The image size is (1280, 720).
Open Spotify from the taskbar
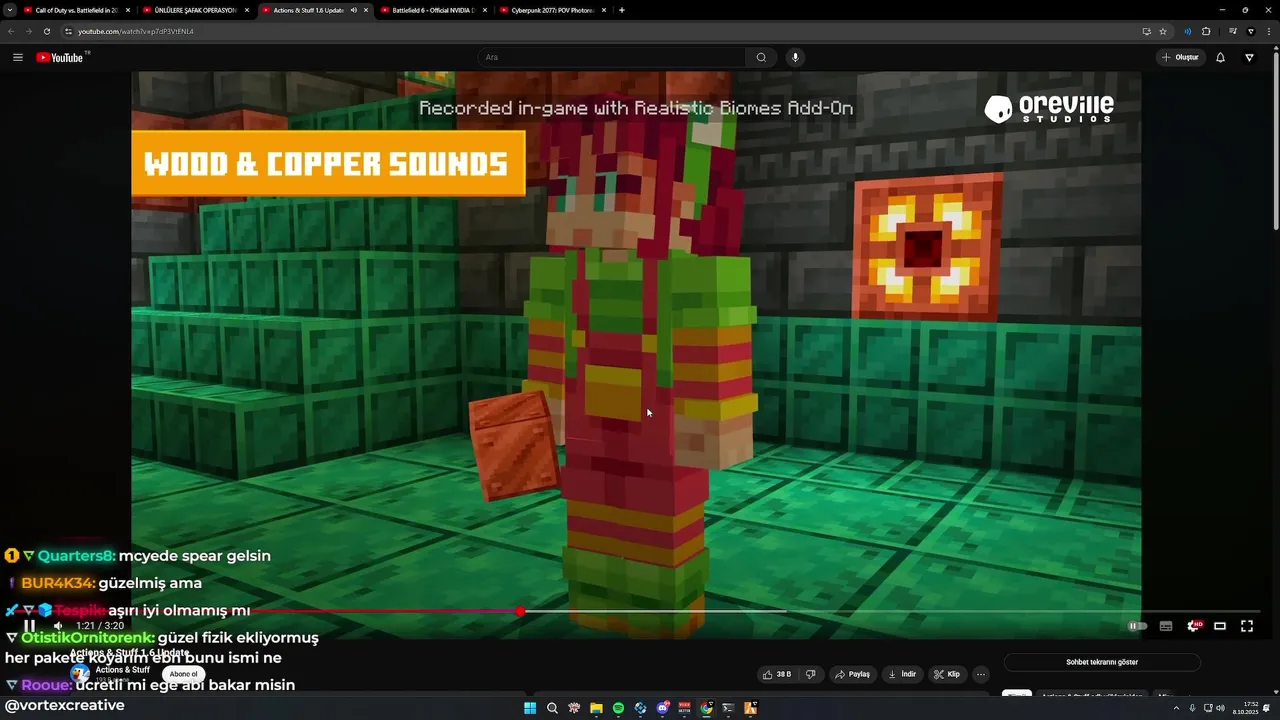coord(618,708)
